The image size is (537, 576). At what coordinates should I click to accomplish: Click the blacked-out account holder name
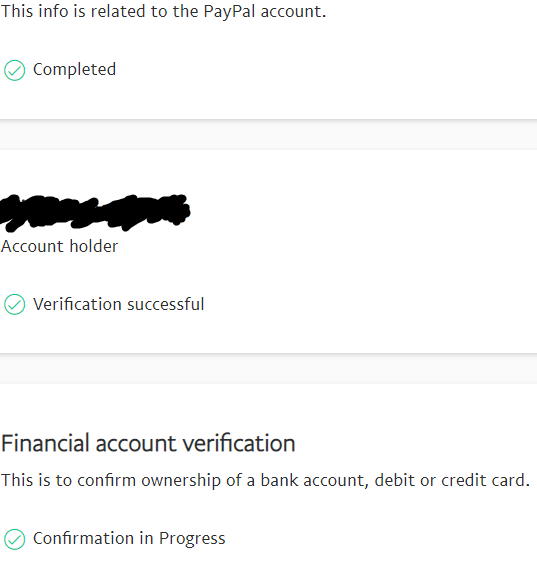95,213
